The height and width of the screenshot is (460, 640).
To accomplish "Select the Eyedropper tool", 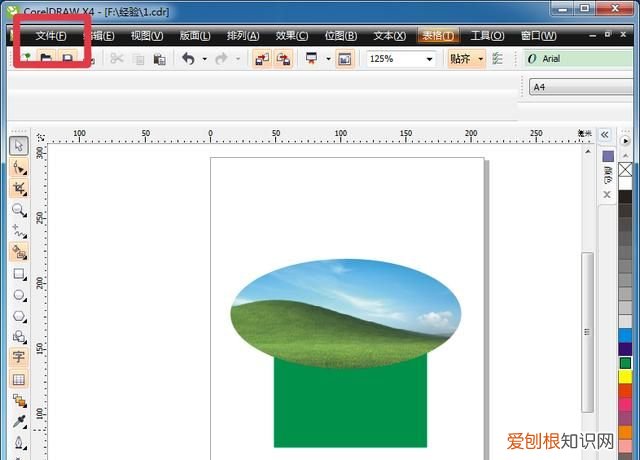I will click(x=19, y=421).
